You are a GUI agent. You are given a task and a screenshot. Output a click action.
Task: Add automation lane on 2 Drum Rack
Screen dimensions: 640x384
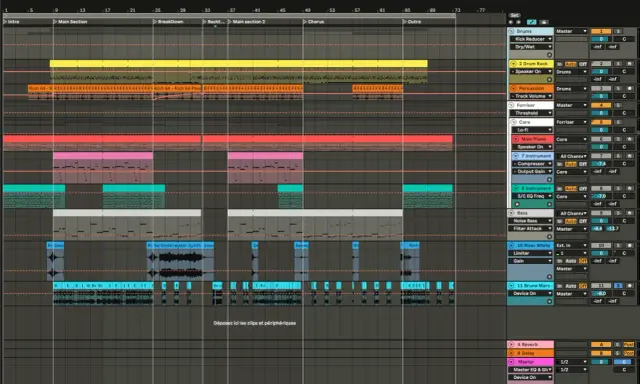(549, 79)
